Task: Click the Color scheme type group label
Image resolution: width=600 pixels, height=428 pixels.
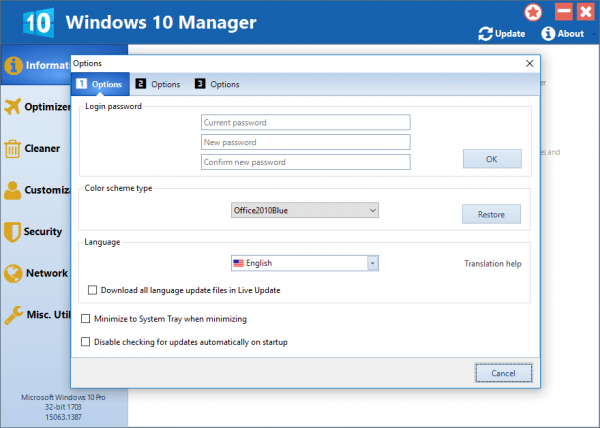Action: coord(118,188)
